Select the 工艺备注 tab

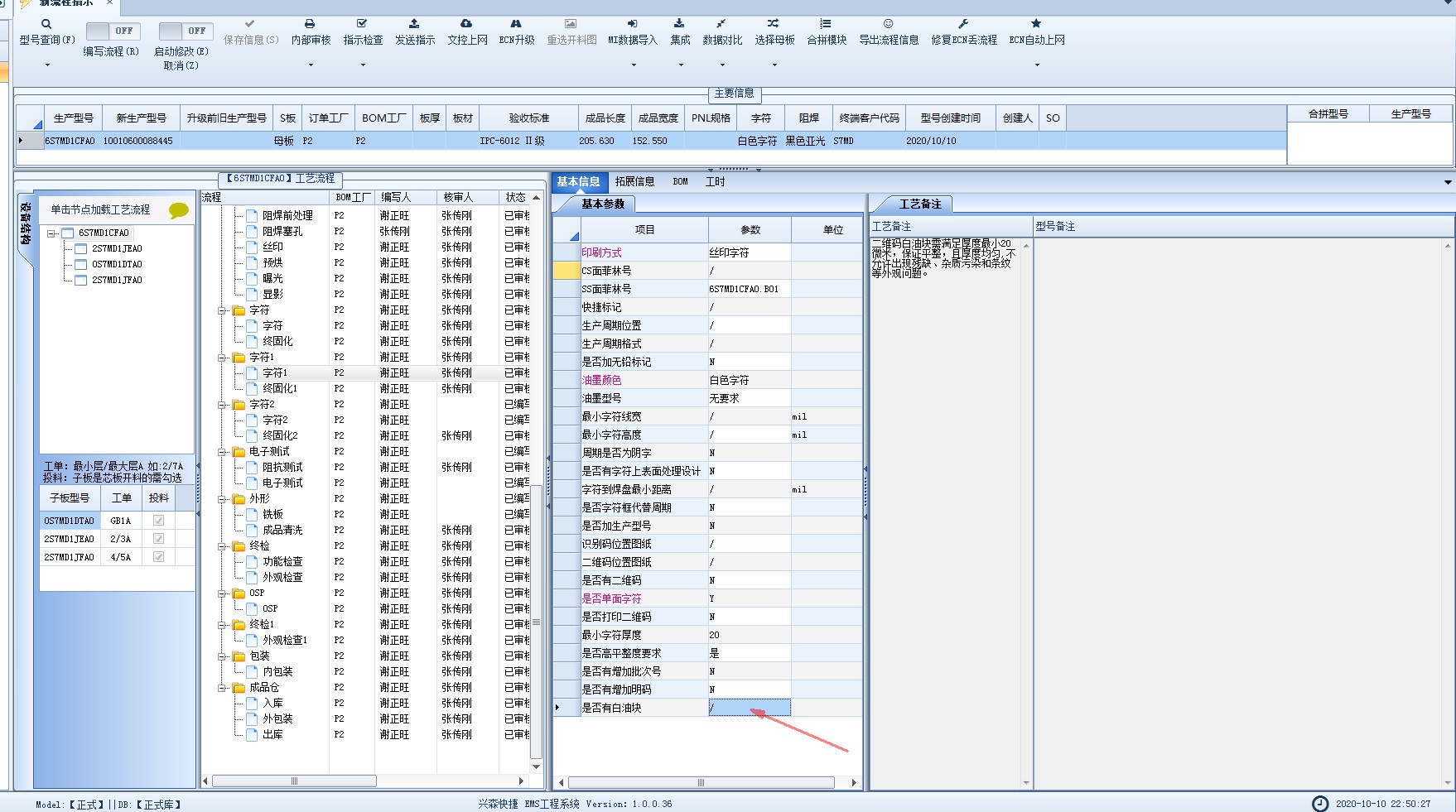click(919, 204)
